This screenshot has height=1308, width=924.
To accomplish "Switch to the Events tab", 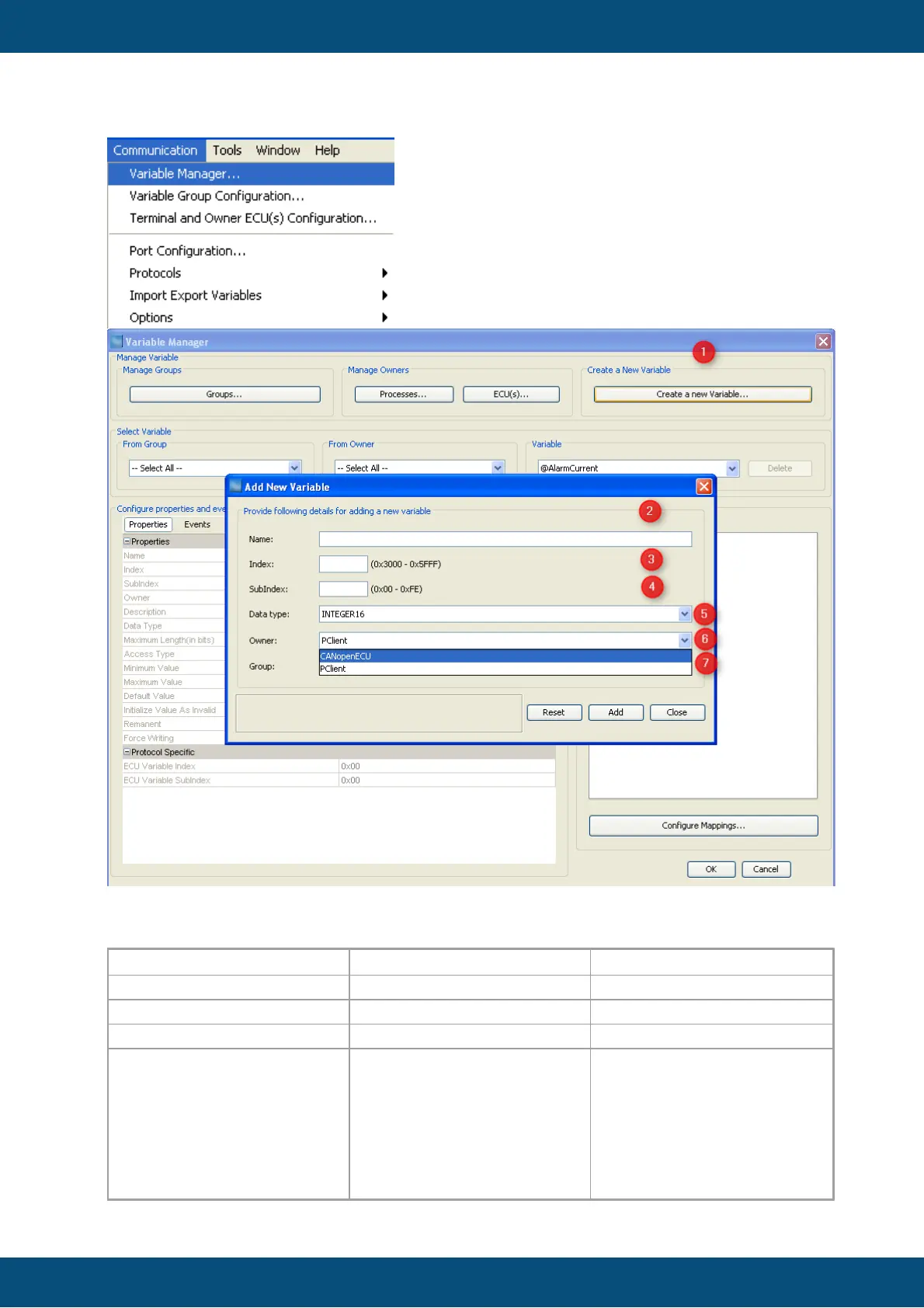I will click(197, 525).
